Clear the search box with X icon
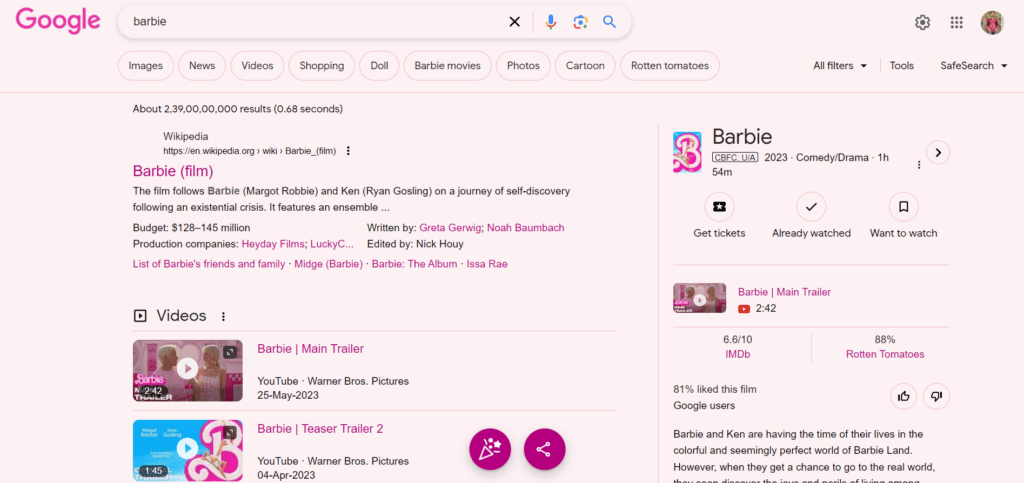The width and height of the screenshot is (1024, 483). click(515, 22)
